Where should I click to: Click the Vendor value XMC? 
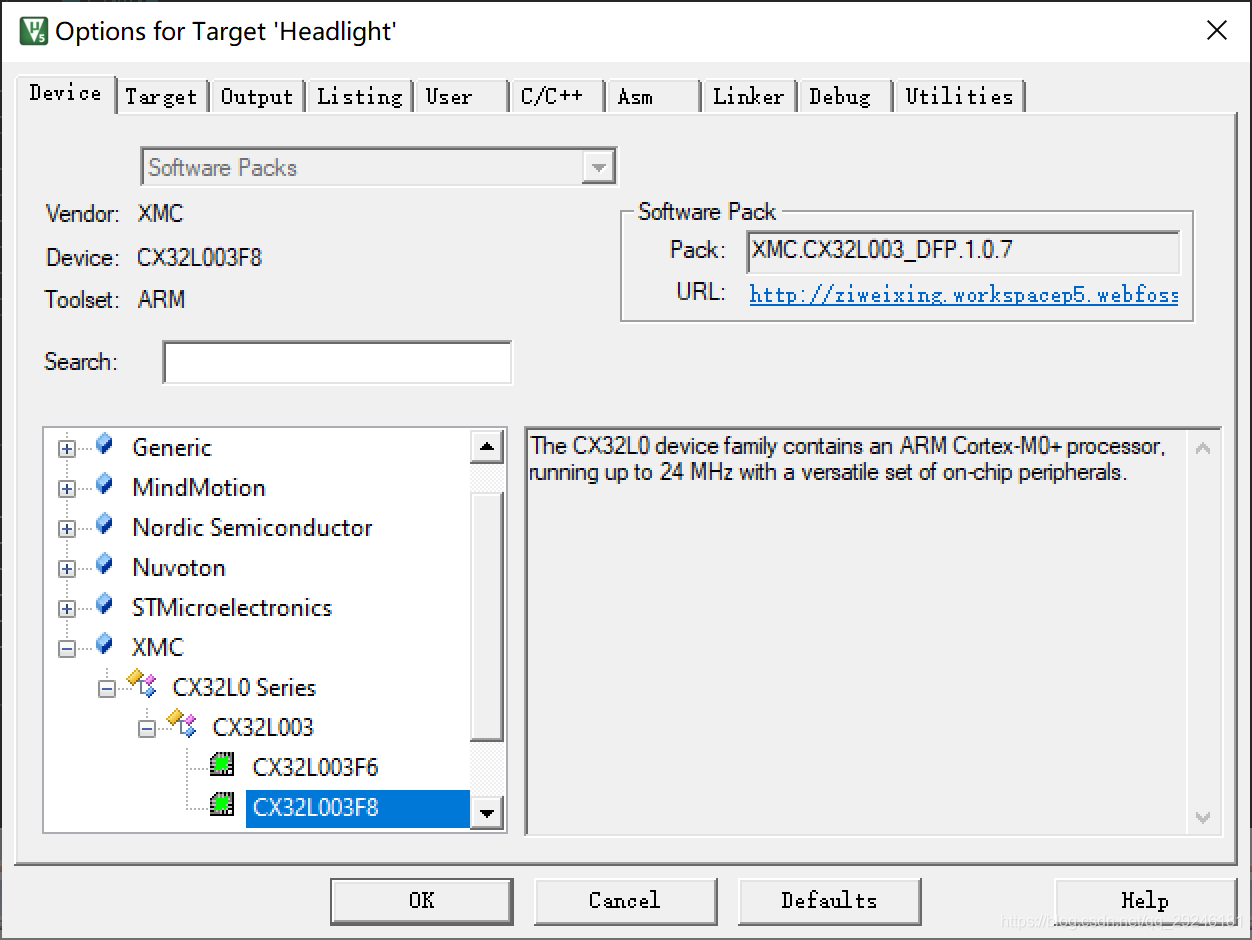click(x=161, y=214)
